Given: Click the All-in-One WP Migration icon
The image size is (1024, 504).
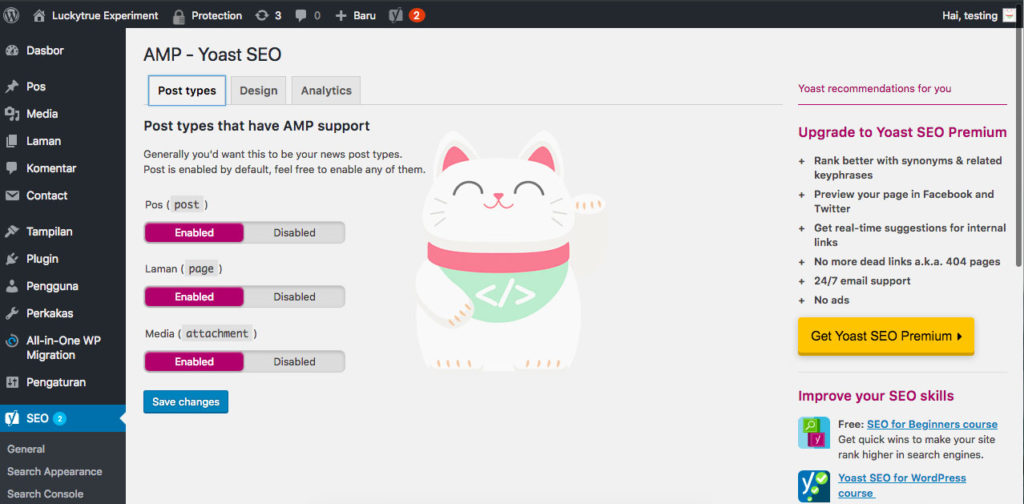Looking at the screenshot, I should 12,341.
